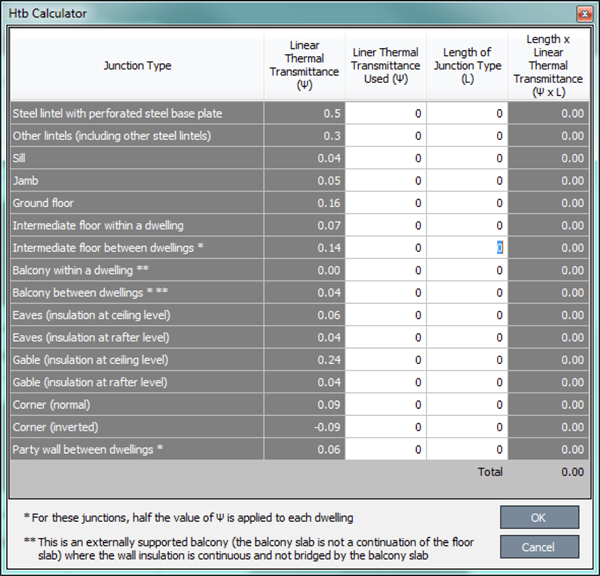The width and height of the screenshot is (600, 576).
Task: Click the 0.5 value for Steel lintel
Action: [x=332, y=113]
